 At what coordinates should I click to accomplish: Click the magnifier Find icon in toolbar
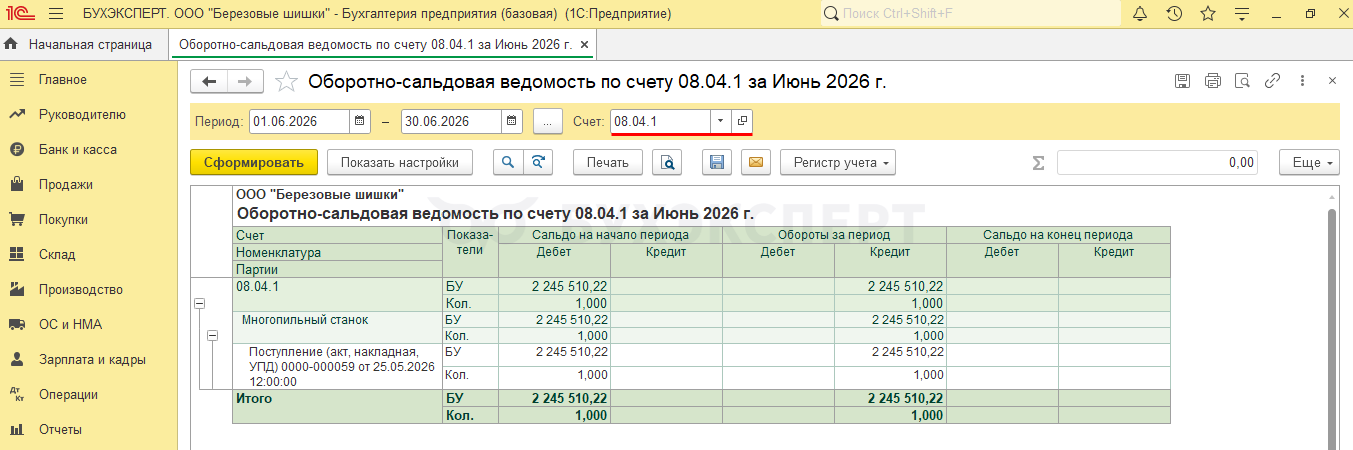click(508, 162)
